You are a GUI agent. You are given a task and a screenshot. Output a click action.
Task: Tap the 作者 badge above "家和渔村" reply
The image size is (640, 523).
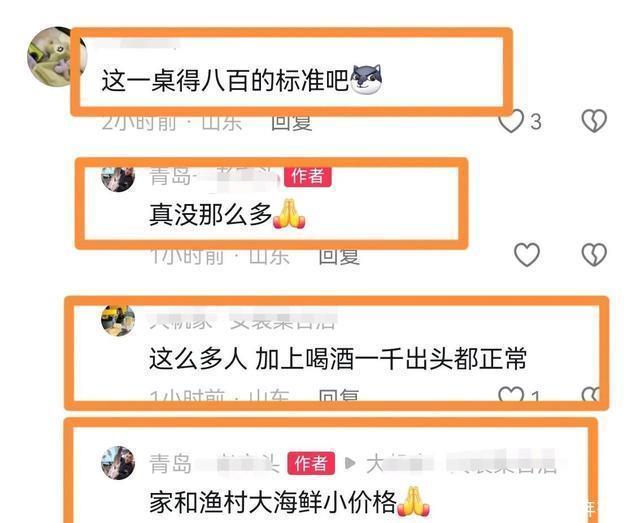[311, 463]
